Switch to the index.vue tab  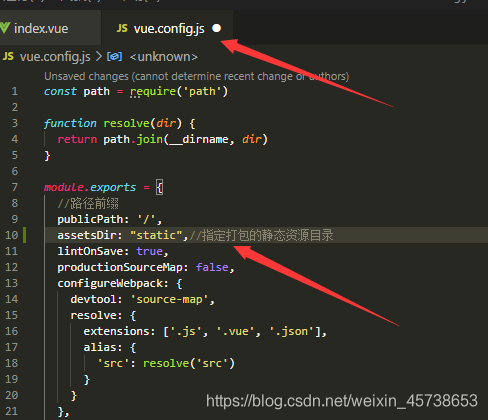click(50, 28)
